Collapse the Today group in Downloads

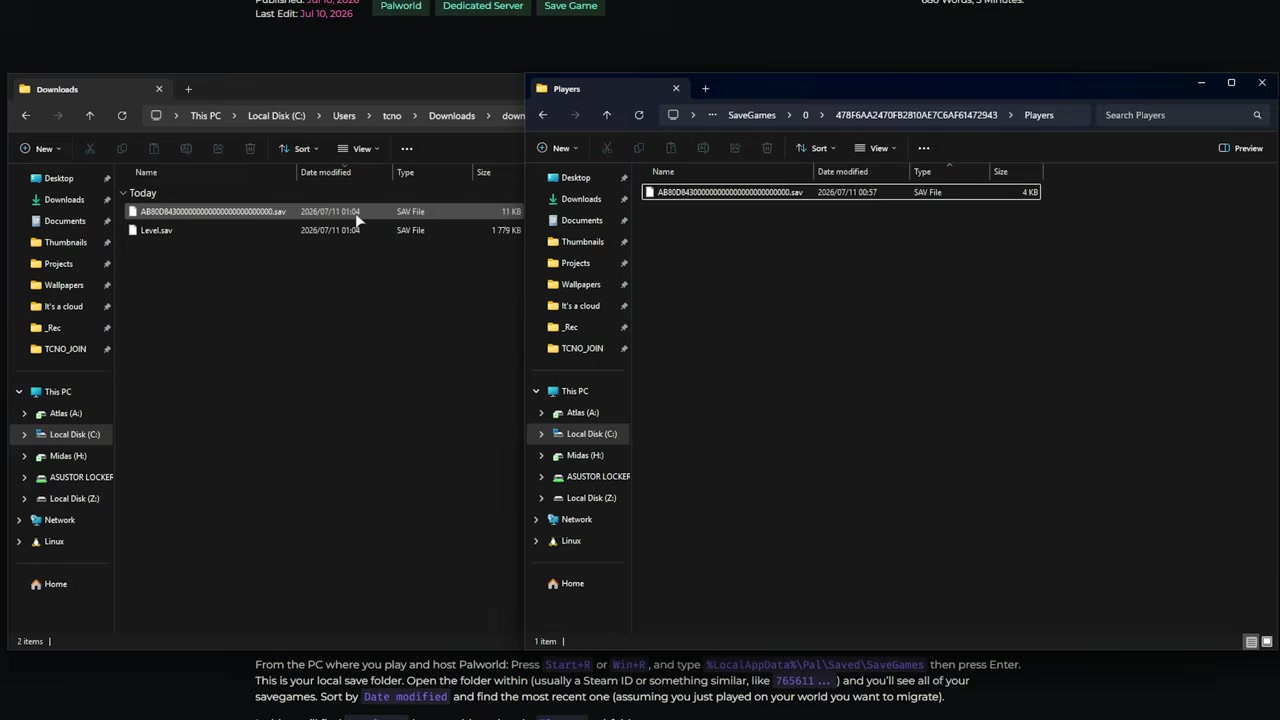[x=123, y=193]
